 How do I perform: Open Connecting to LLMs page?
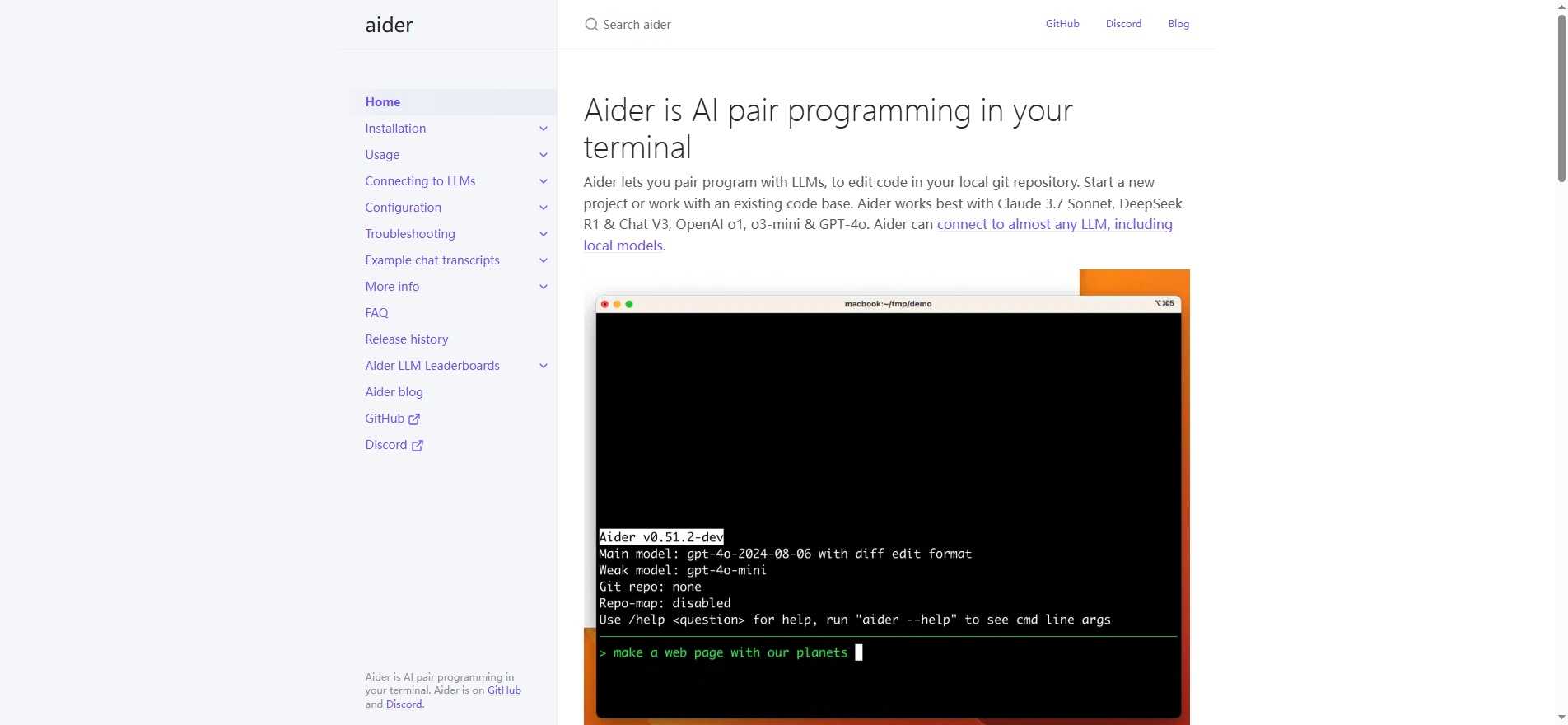point(420,181)
